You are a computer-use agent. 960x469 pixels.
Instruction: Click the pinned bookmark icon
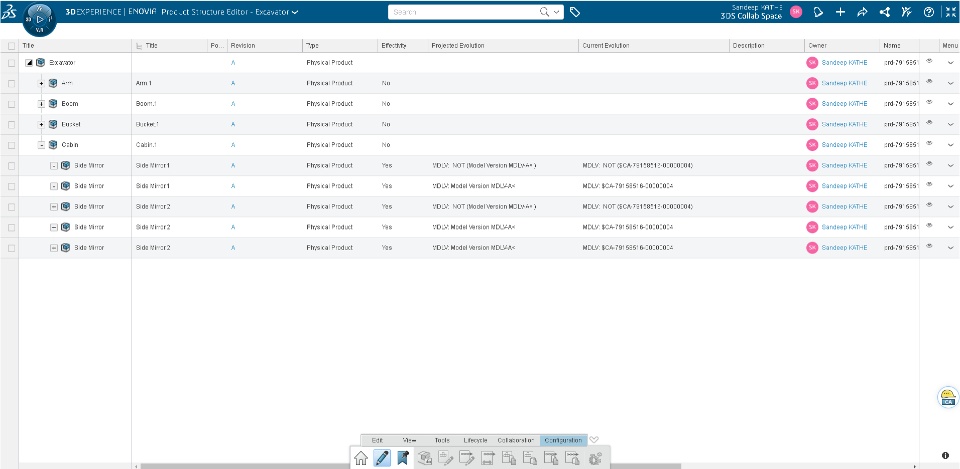[403, 458]
